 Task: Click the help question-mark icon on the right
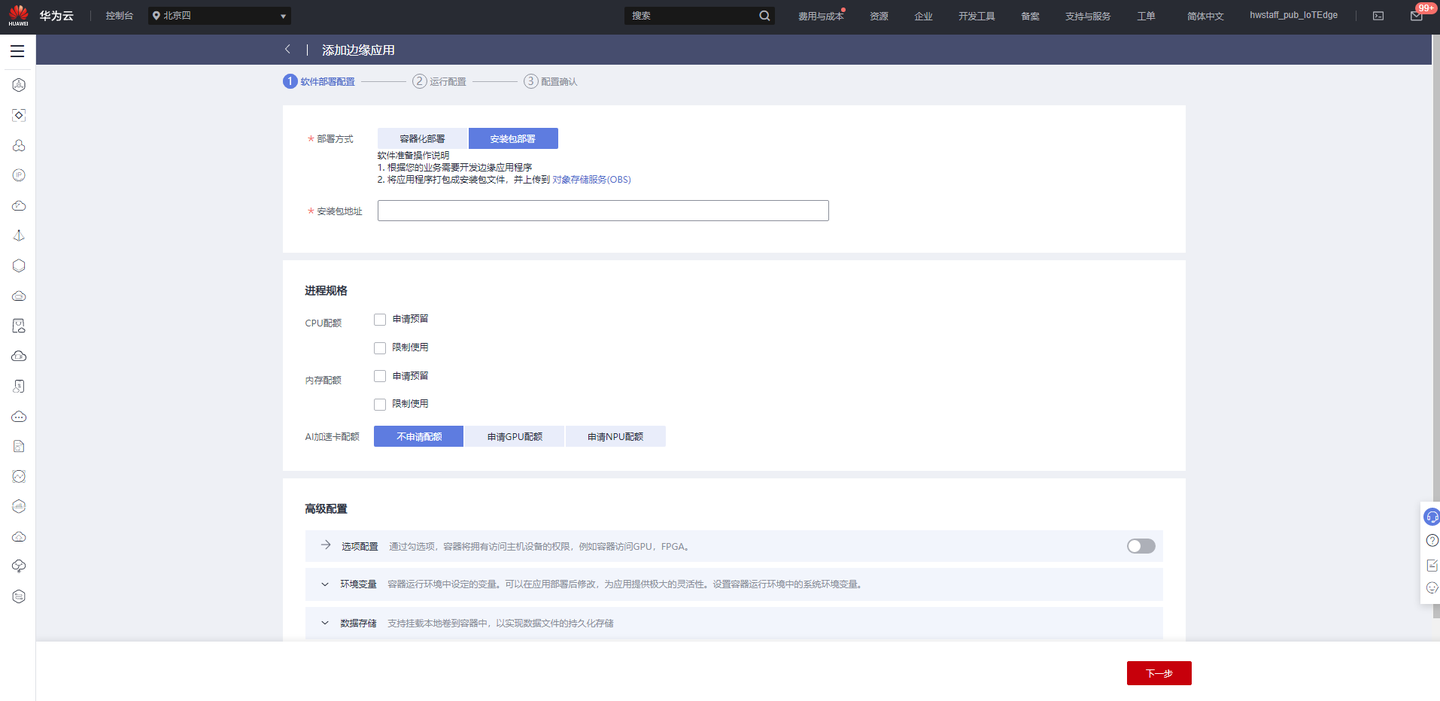click(x=1430, y=540)
